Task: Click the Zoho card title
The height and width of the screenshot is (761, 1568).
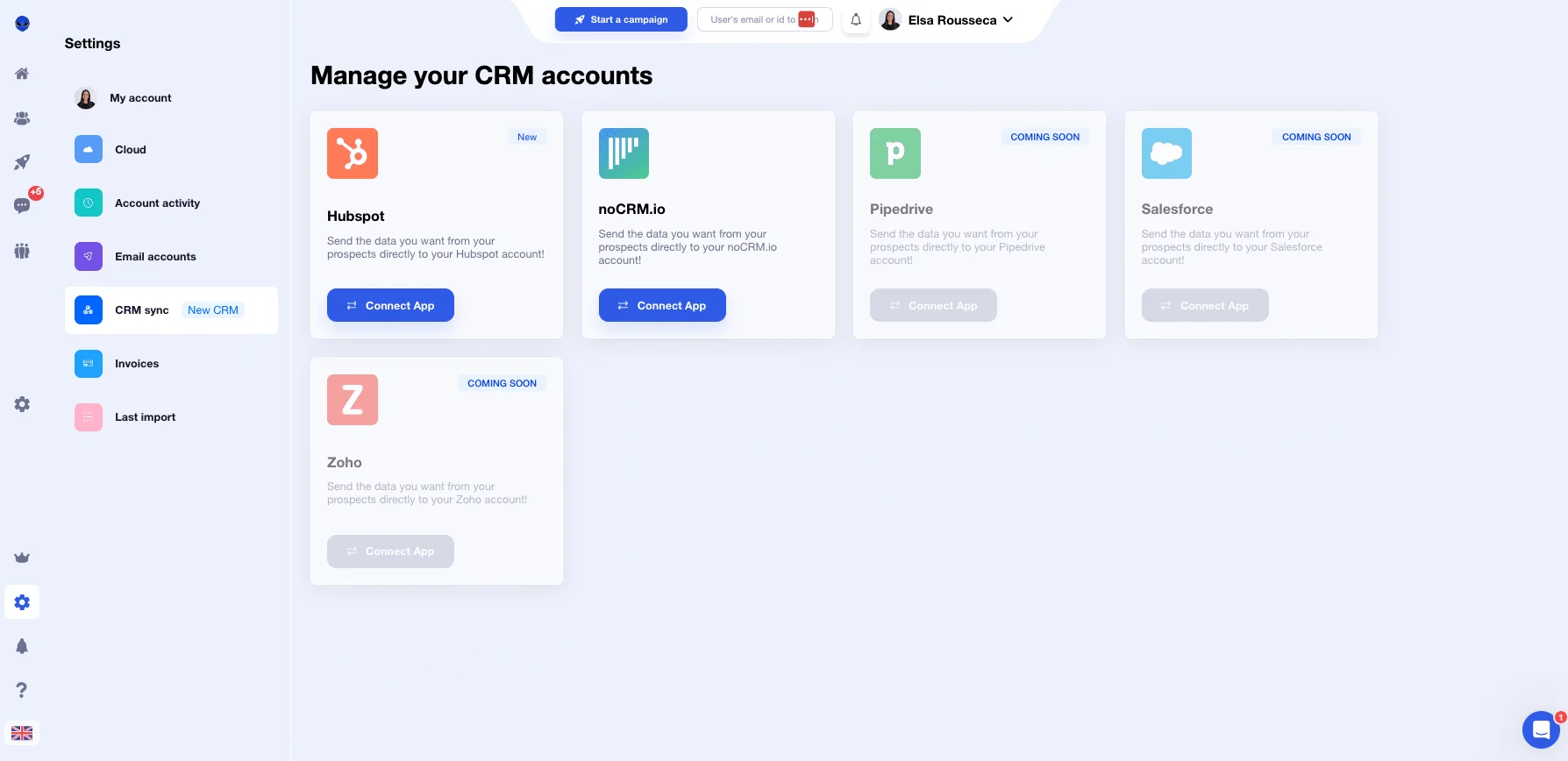Action: coord(345,462)
